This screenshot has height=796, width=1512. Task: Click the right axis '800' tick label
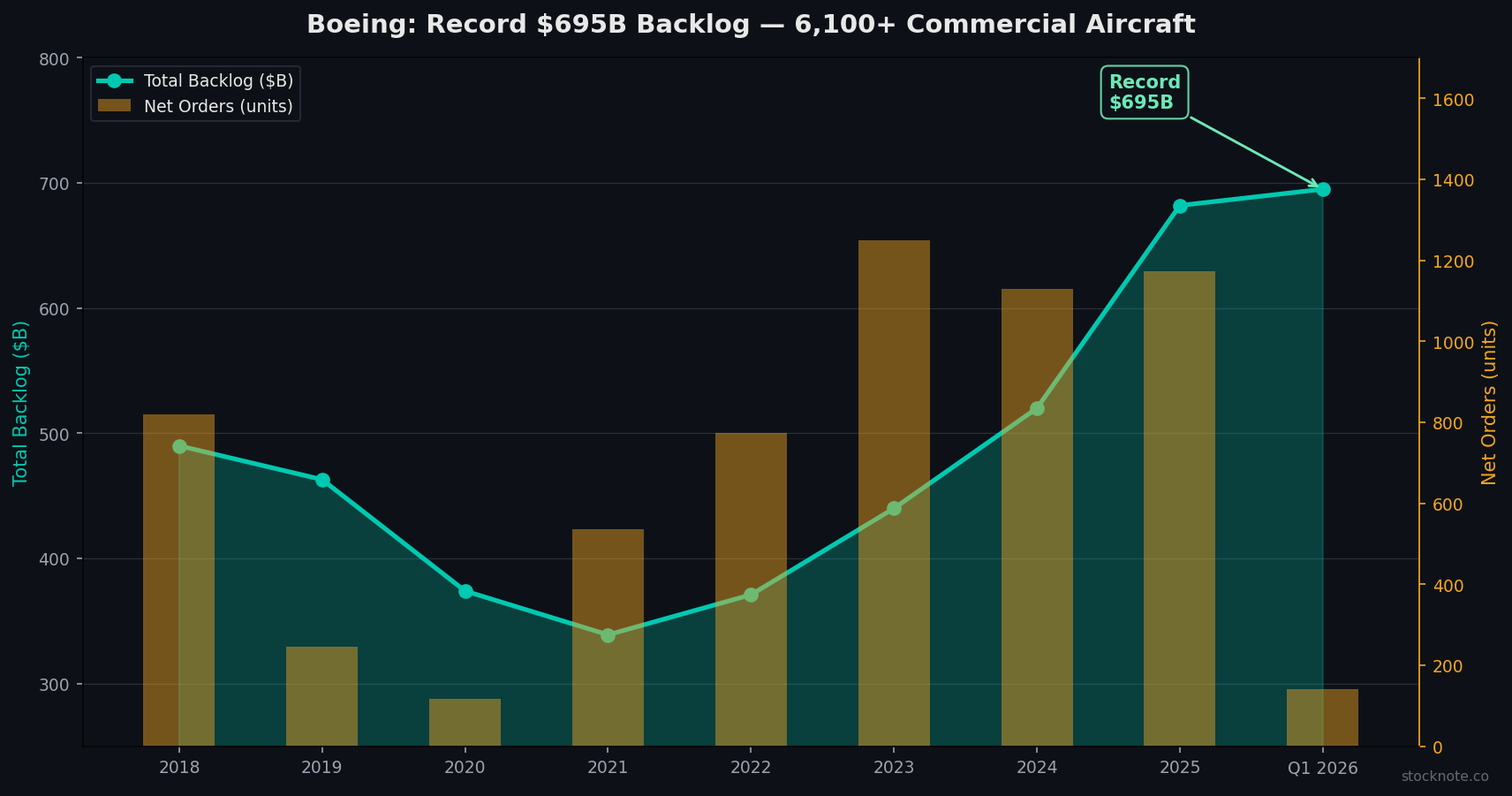(x=1448, y=423)
